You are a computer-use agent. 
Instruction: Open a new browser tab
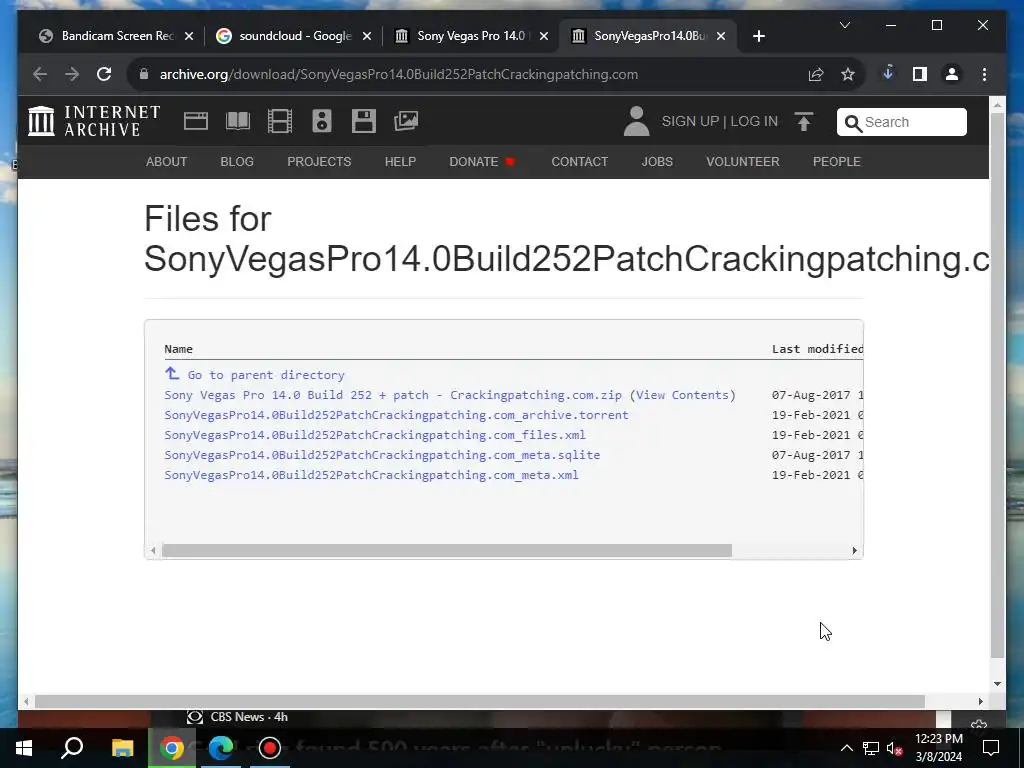point(758,36)
